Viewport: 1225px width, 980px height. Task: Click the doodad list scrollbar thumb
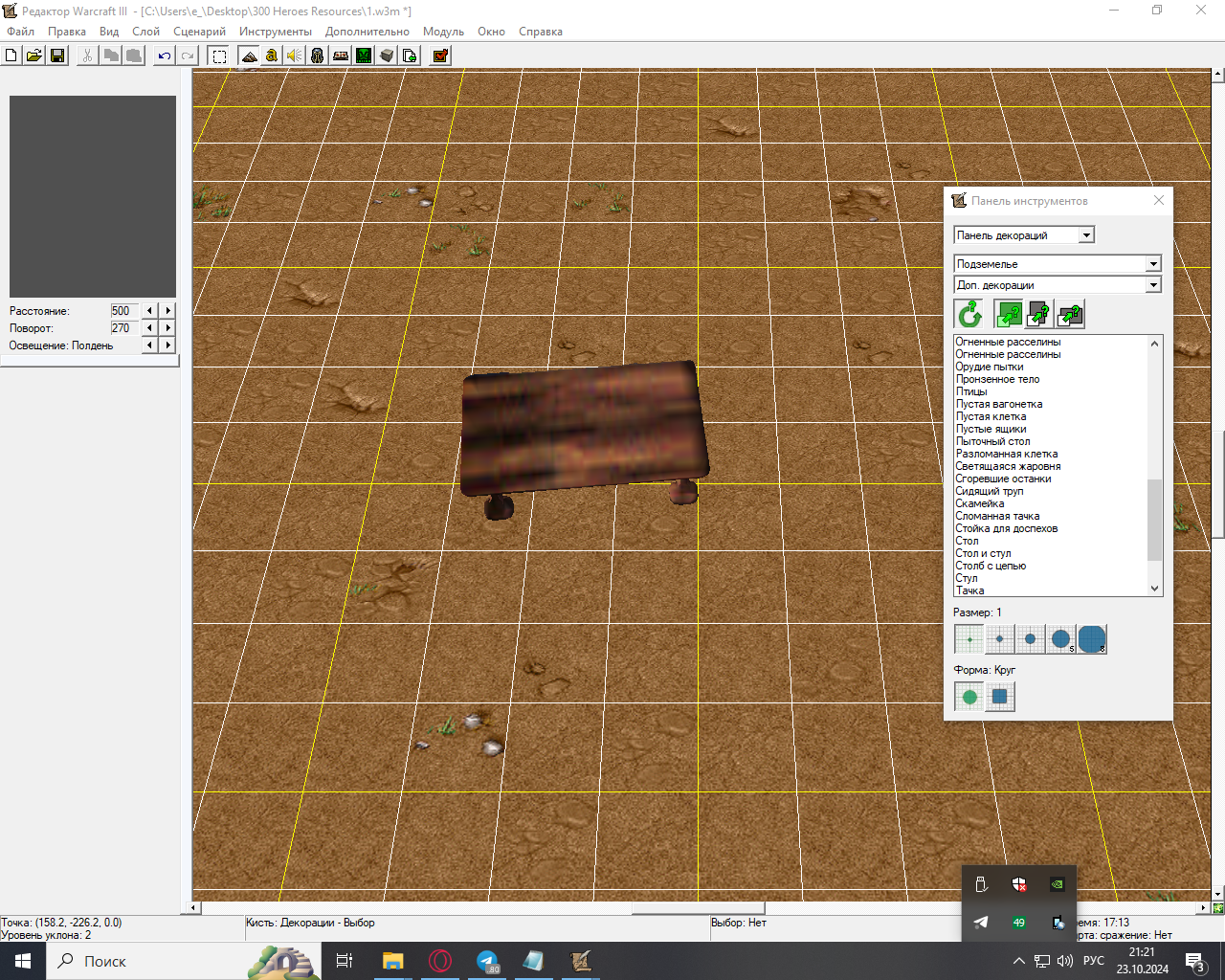click(x=1154, y=520)
